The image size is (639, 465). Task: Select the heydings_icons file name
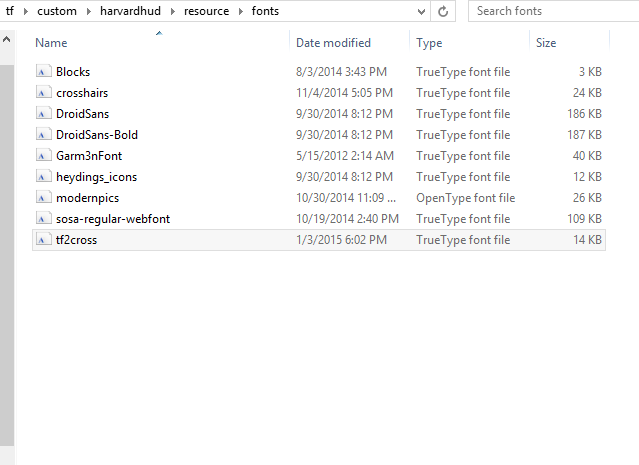tap(97, 177)
